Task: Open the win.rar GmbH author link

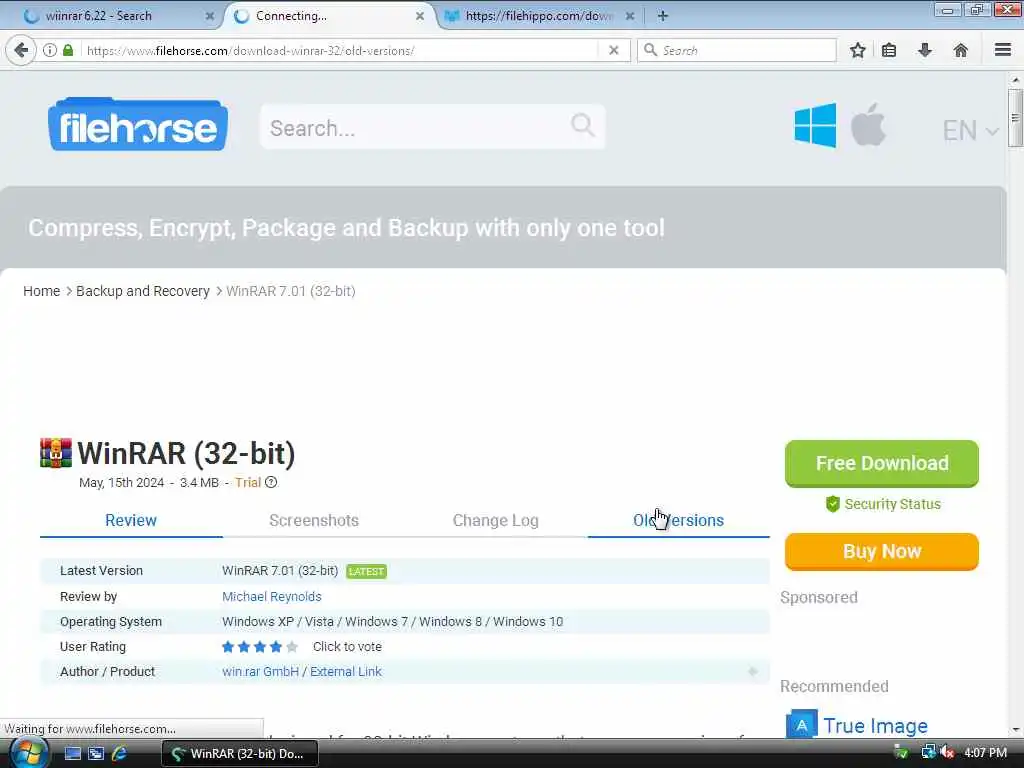Action: click(260, 671)
